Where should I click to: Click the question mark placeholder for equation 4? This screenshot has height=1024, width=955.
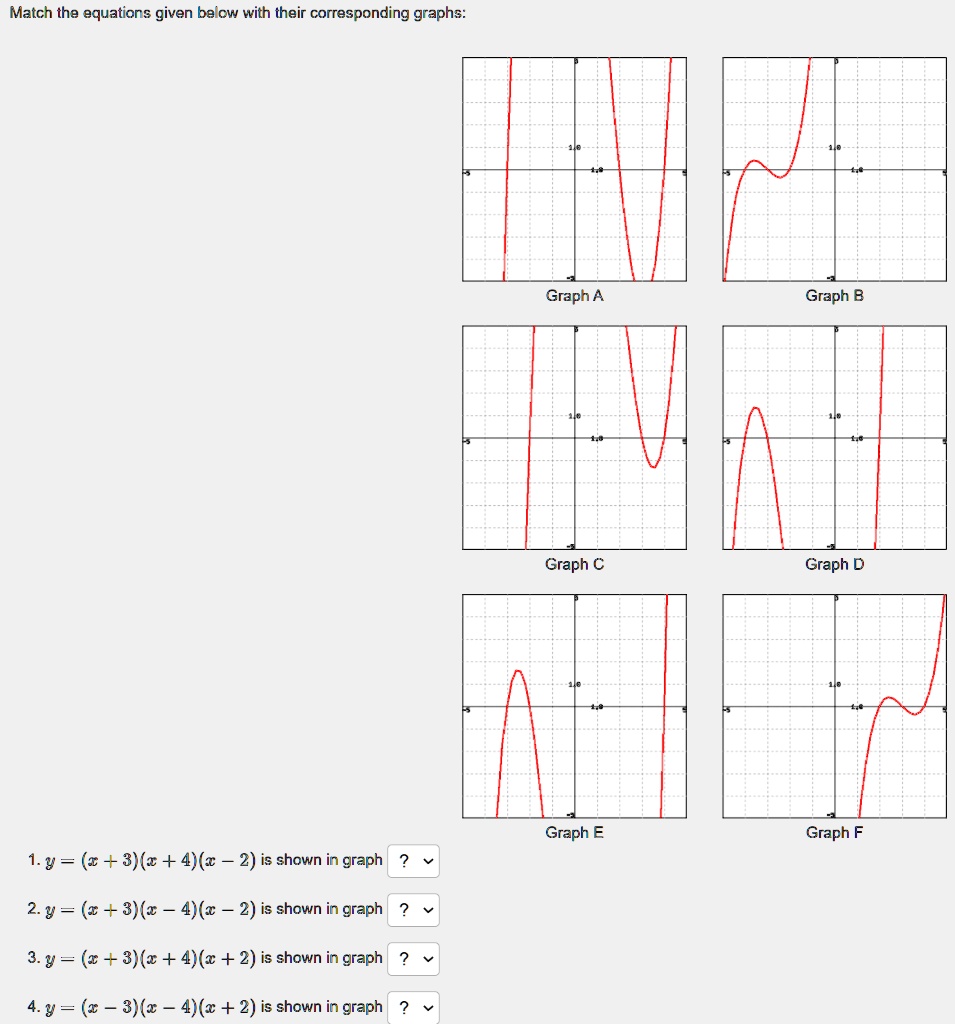(405, 1008)
